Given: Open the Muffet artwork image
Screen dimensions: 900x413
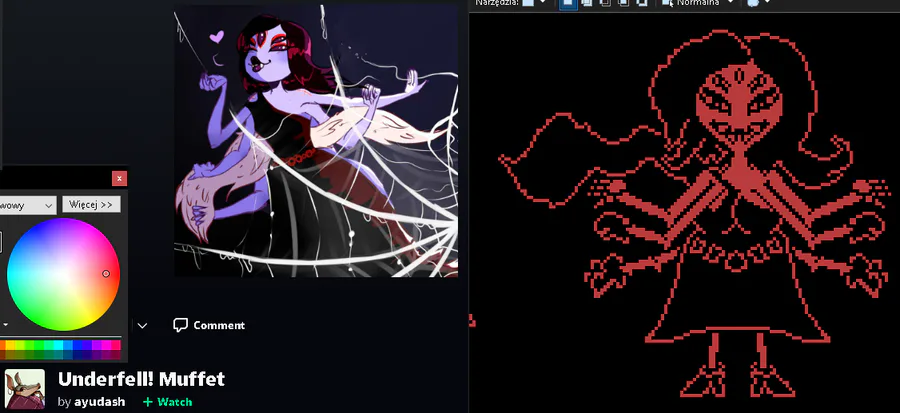Looking at the screenshot, I should [x=316, y=141].
